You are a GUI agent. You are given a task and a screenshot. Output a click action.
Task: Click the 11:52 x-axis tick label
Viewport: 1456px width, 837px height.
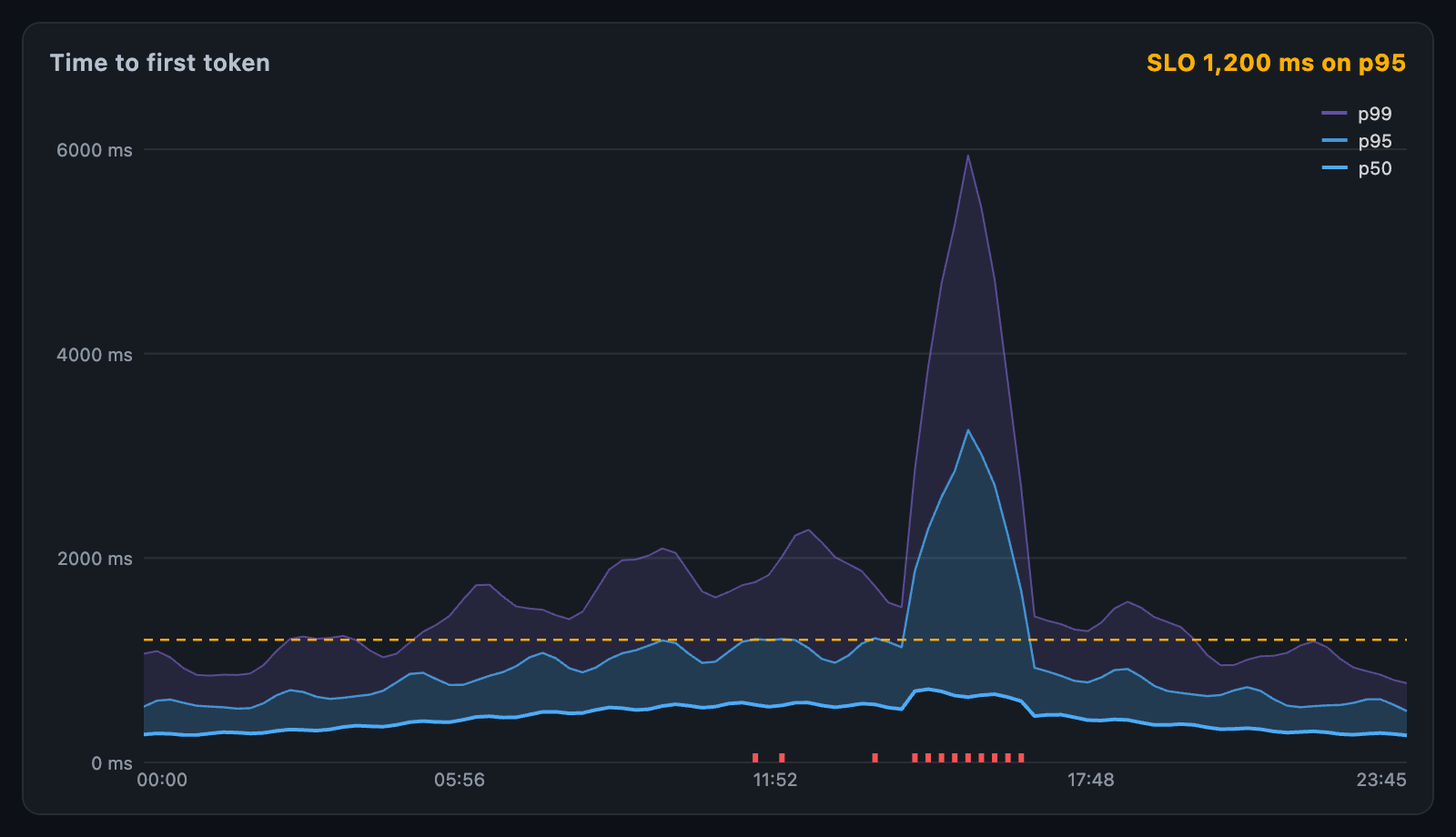775,780
